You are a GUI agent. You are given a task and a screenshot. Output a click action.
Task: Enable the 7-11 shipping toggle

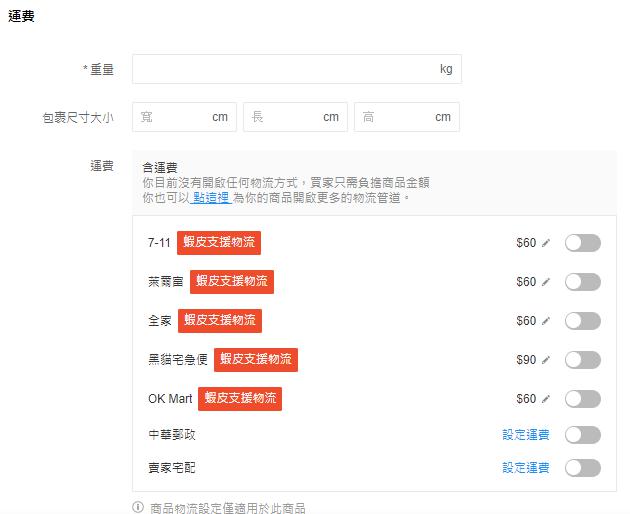click(x=583, y=243)
